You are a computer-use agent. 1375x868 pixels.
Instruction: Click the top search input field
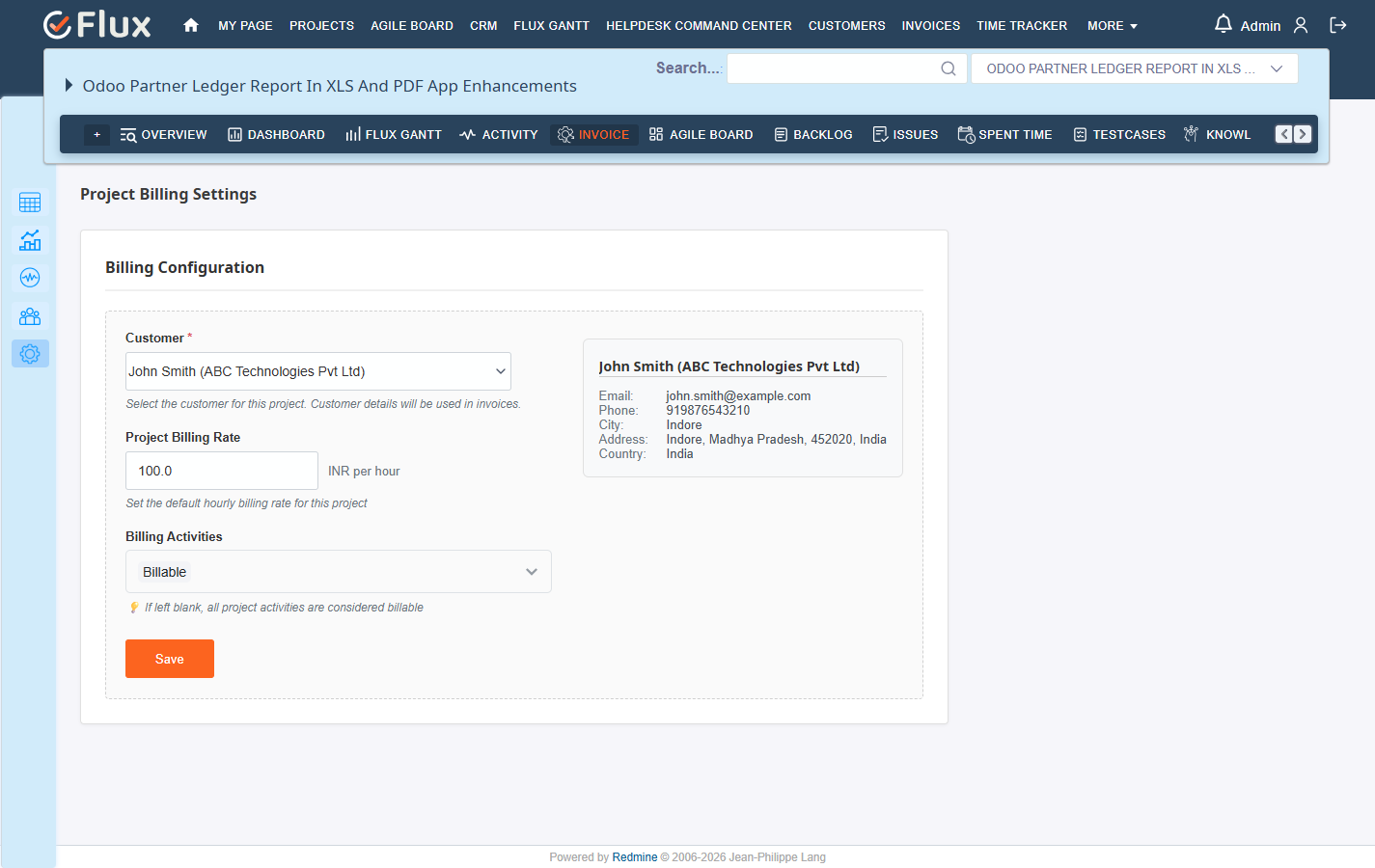click(847, 68)
